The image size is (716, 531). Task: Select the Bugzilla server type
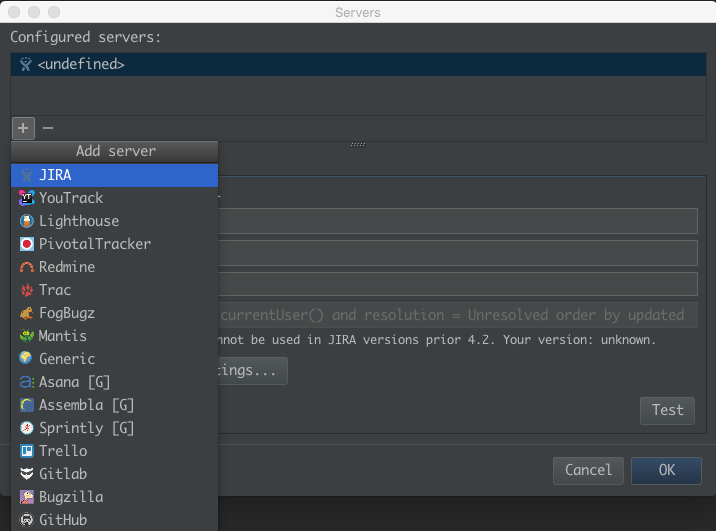coord(114,497)
